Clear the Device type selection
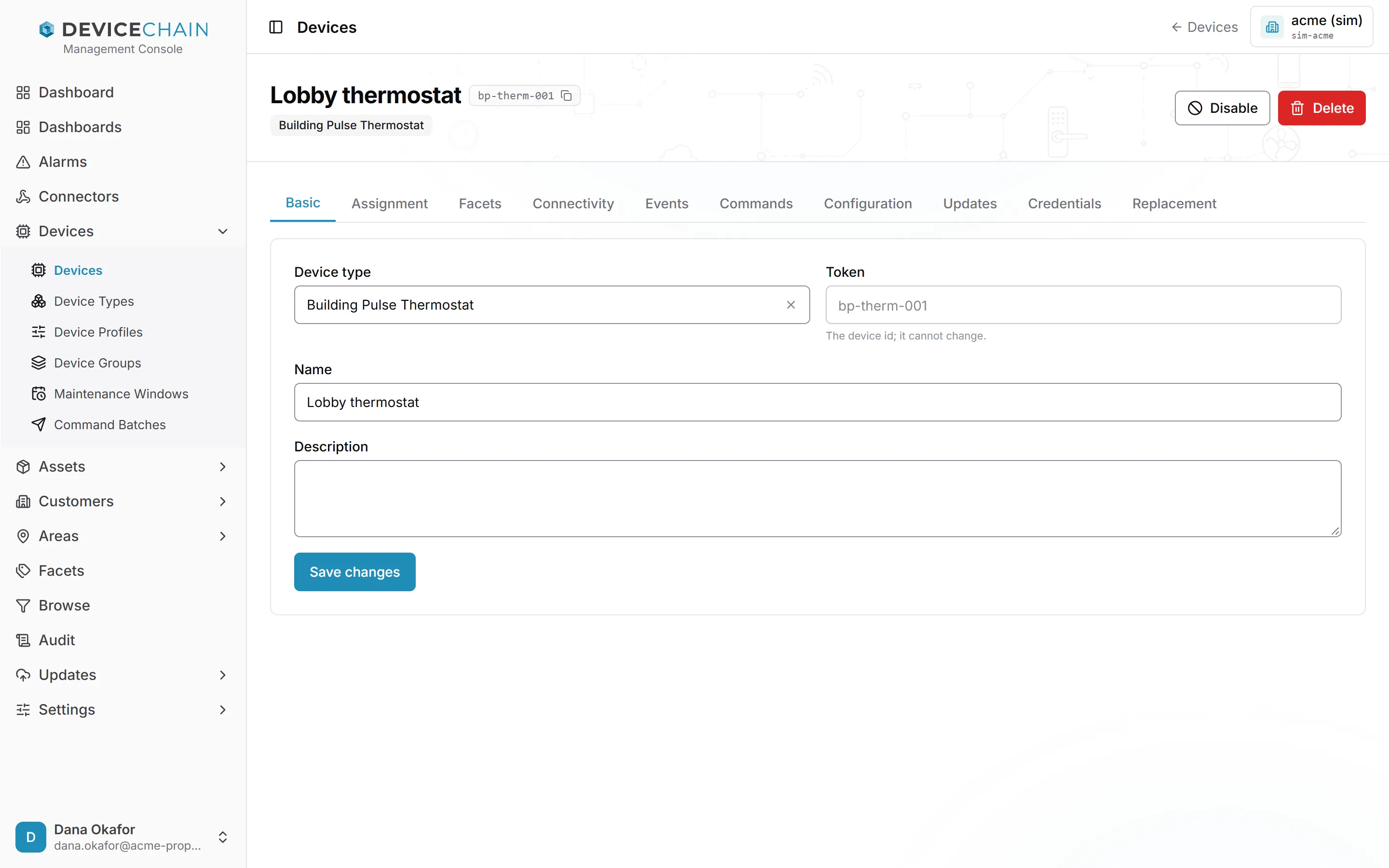This screenshot has width=1389, height=868. pos(790,305)
